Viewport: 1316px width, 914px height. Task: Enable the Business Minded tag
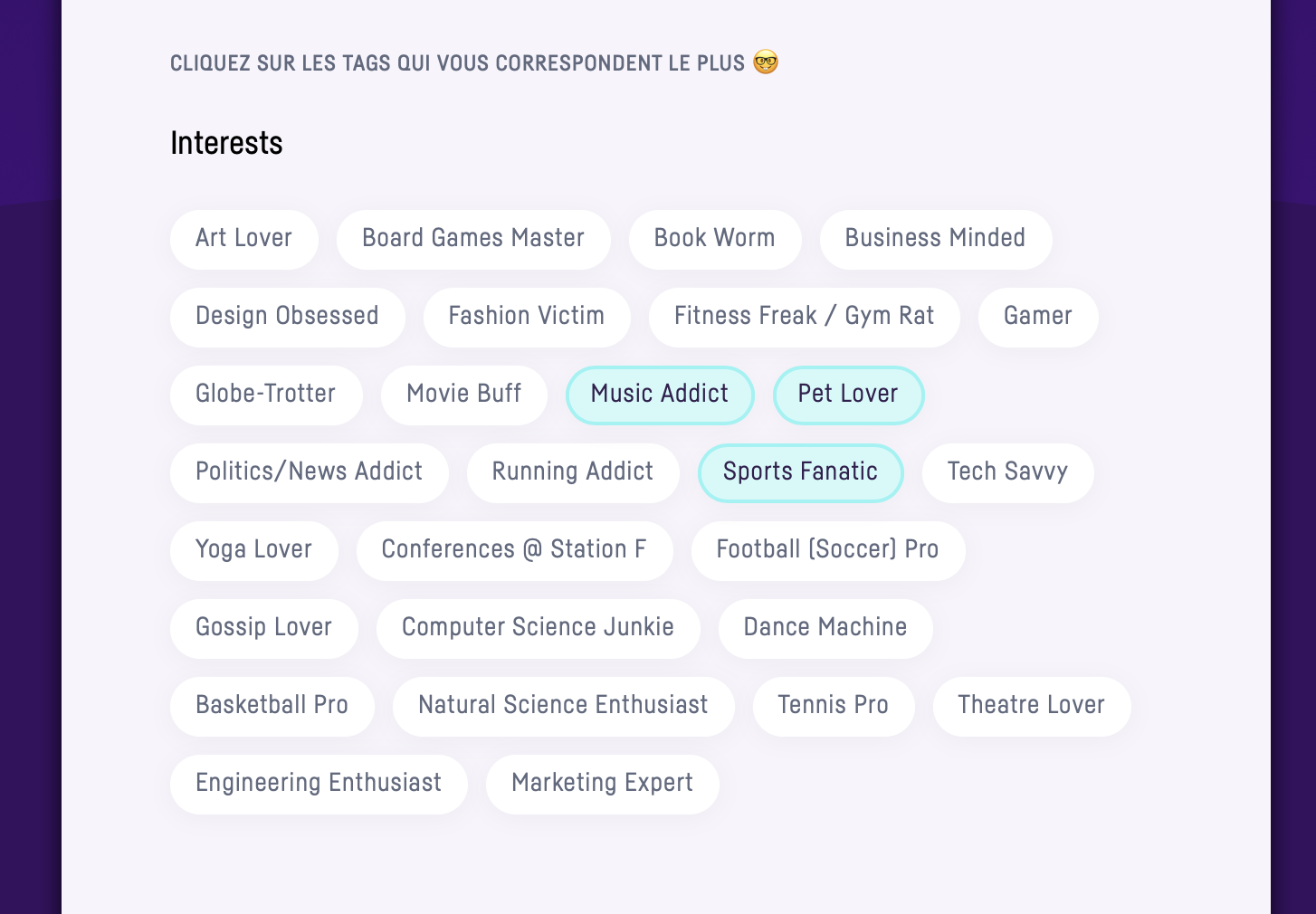pyautogui.click(x=935, y=239)
